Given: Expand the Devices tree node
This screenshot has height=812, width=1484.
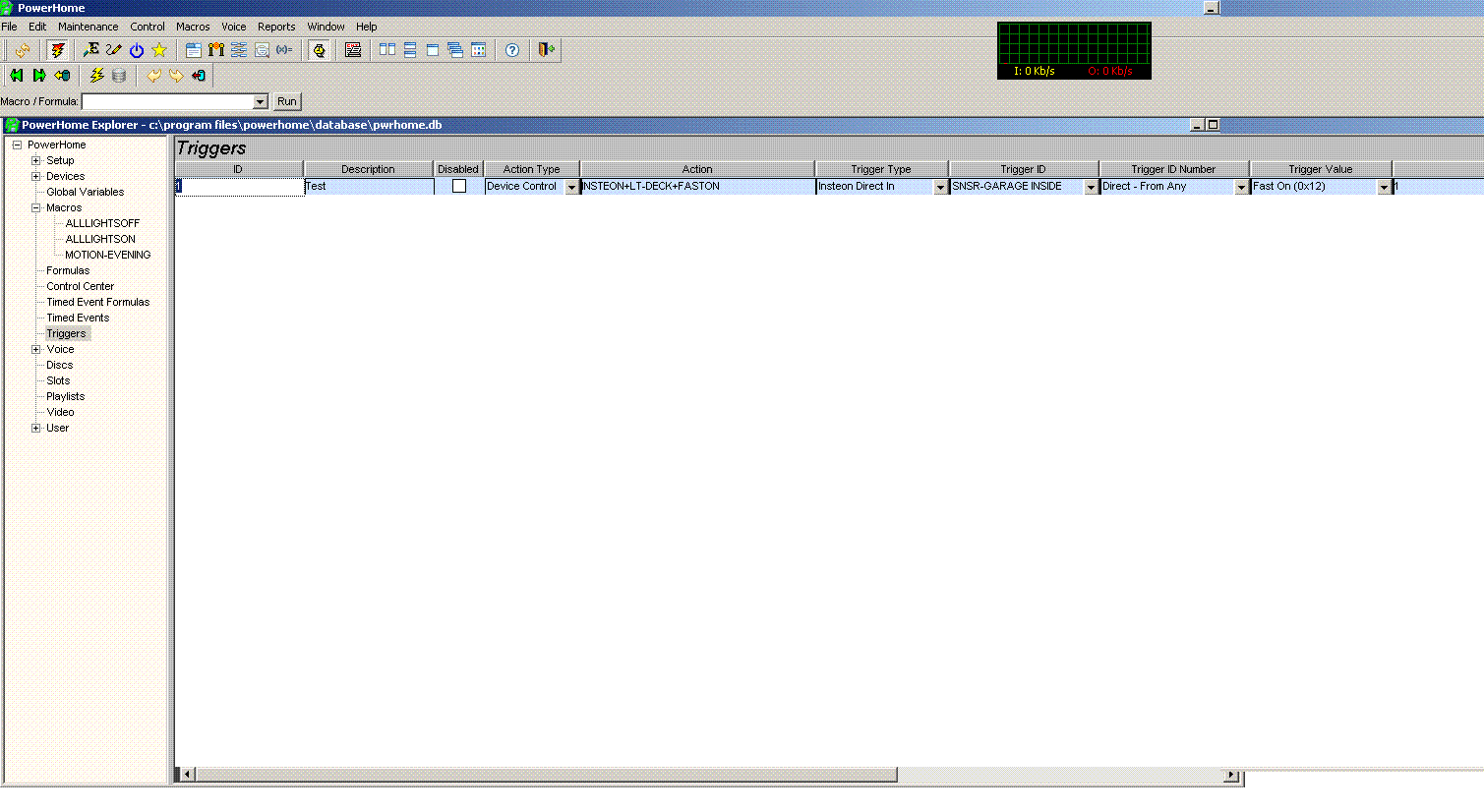Looking at the screenshot, I should click(36, 176).
